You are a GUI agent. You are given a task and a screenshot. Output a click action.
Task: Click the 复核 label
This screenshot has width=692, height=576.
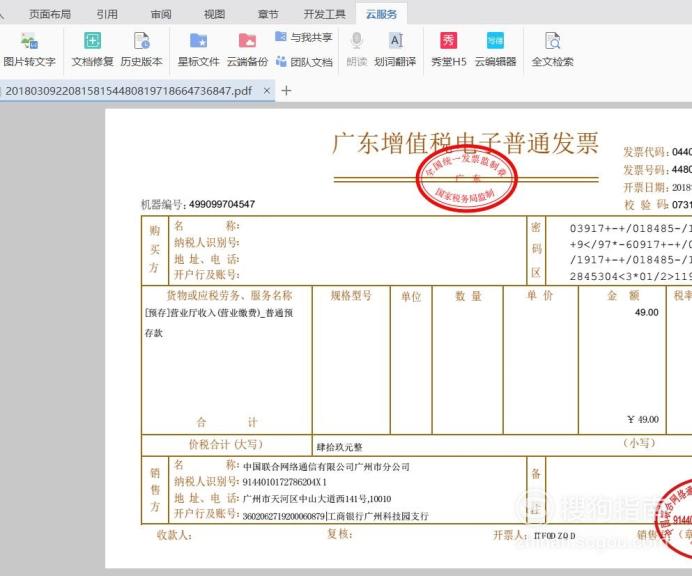(339, 534)
